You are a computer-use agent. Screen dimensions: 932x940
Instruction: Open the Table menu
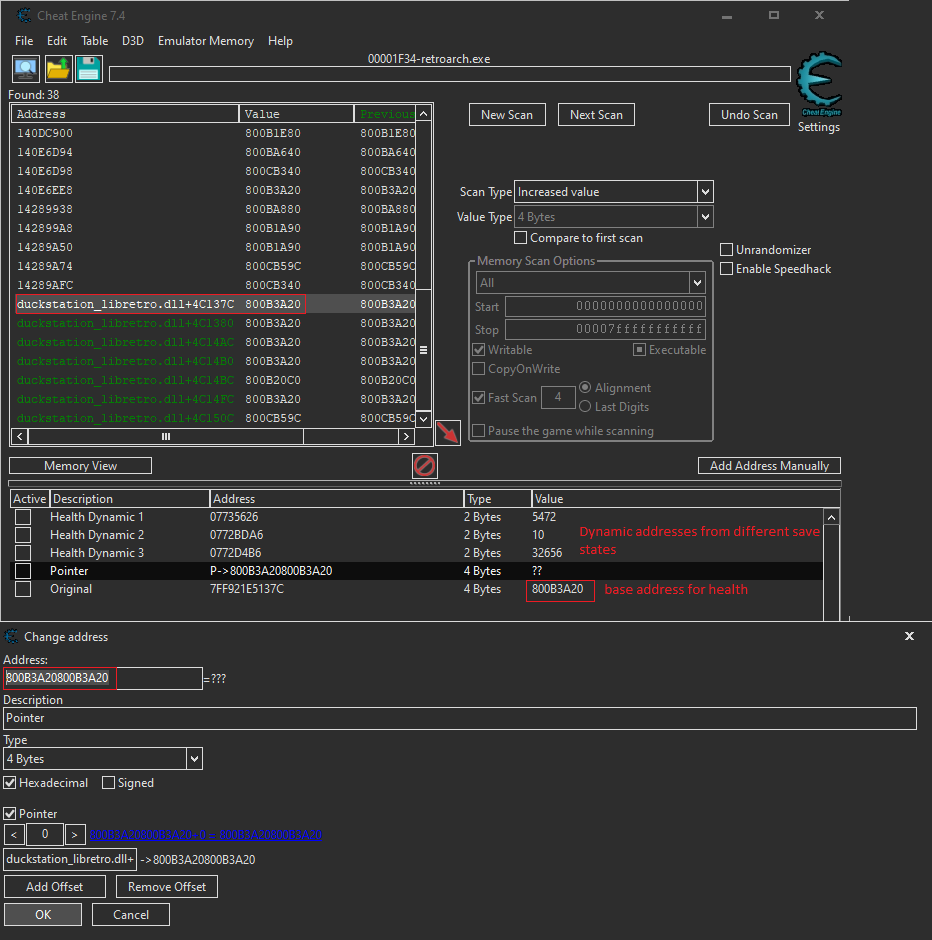coord(95,41)
